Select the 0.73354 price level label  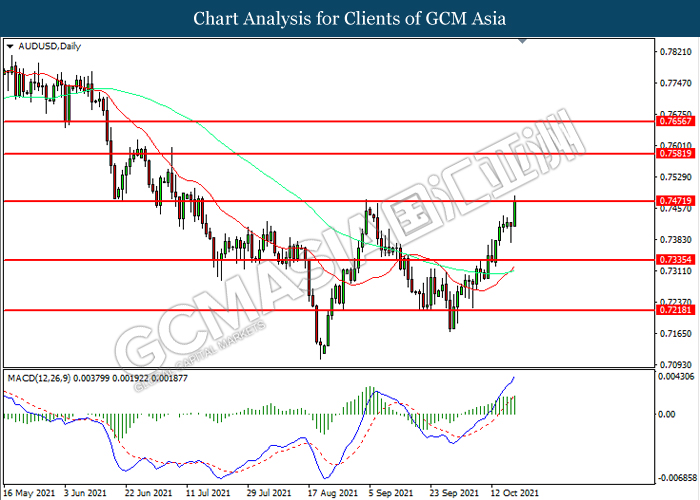coord(675,260)
